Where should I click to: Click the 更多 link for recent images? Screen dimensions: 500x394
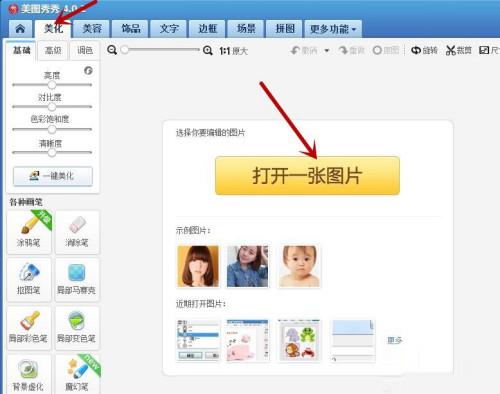[x=395, y=340]
